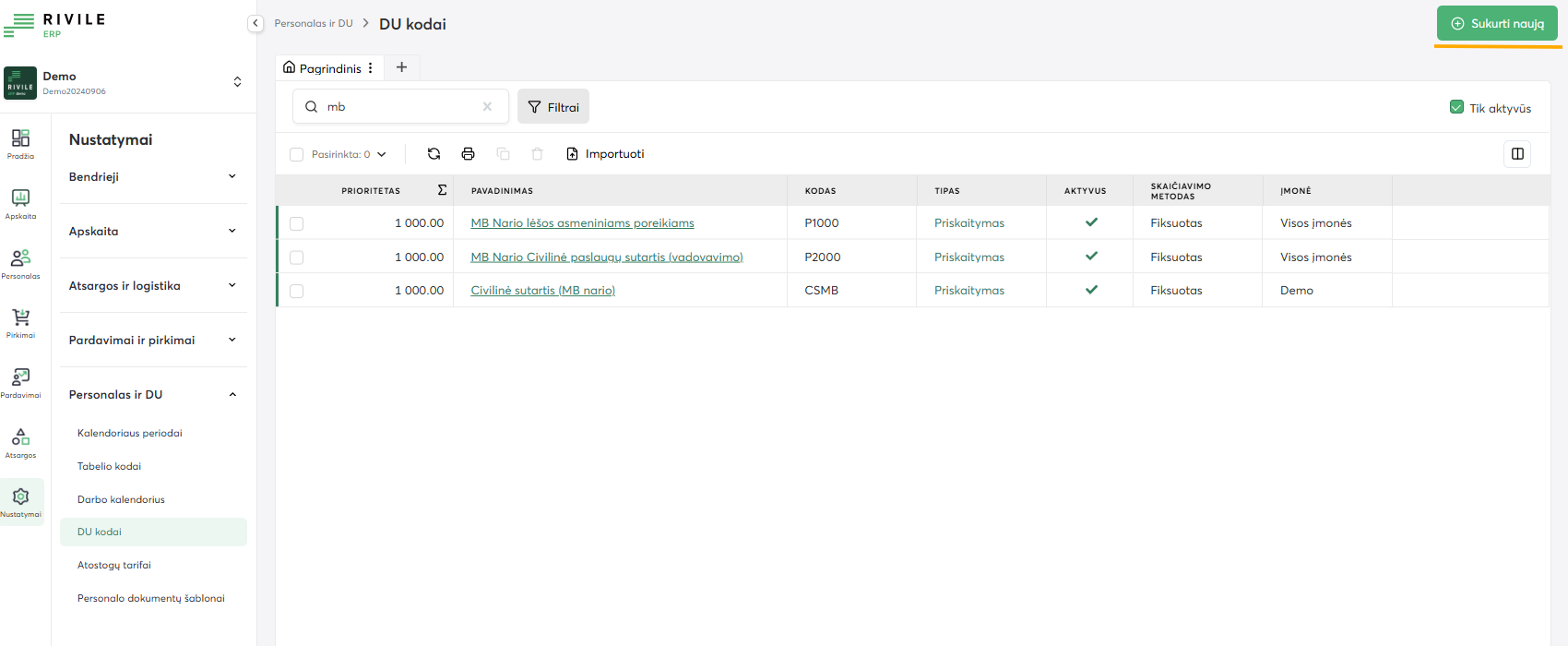Open Pirkimai cart icon
The height and width of the screenshot is (646, 1568).
tap(20, 322)
